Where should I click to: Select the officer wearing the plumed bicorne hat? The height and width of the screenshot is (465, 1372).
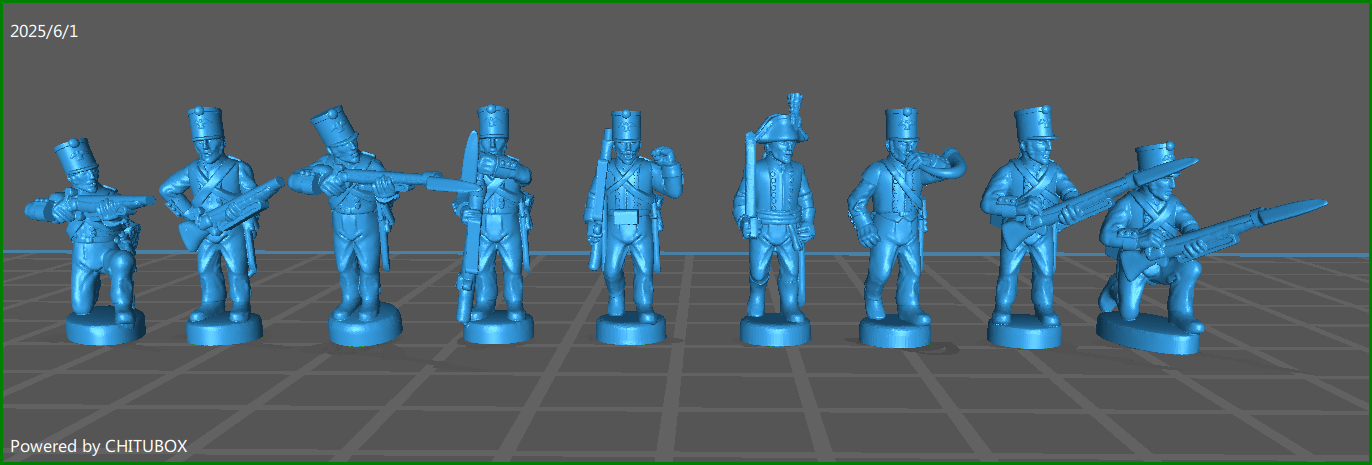click(x=776, y=222)
